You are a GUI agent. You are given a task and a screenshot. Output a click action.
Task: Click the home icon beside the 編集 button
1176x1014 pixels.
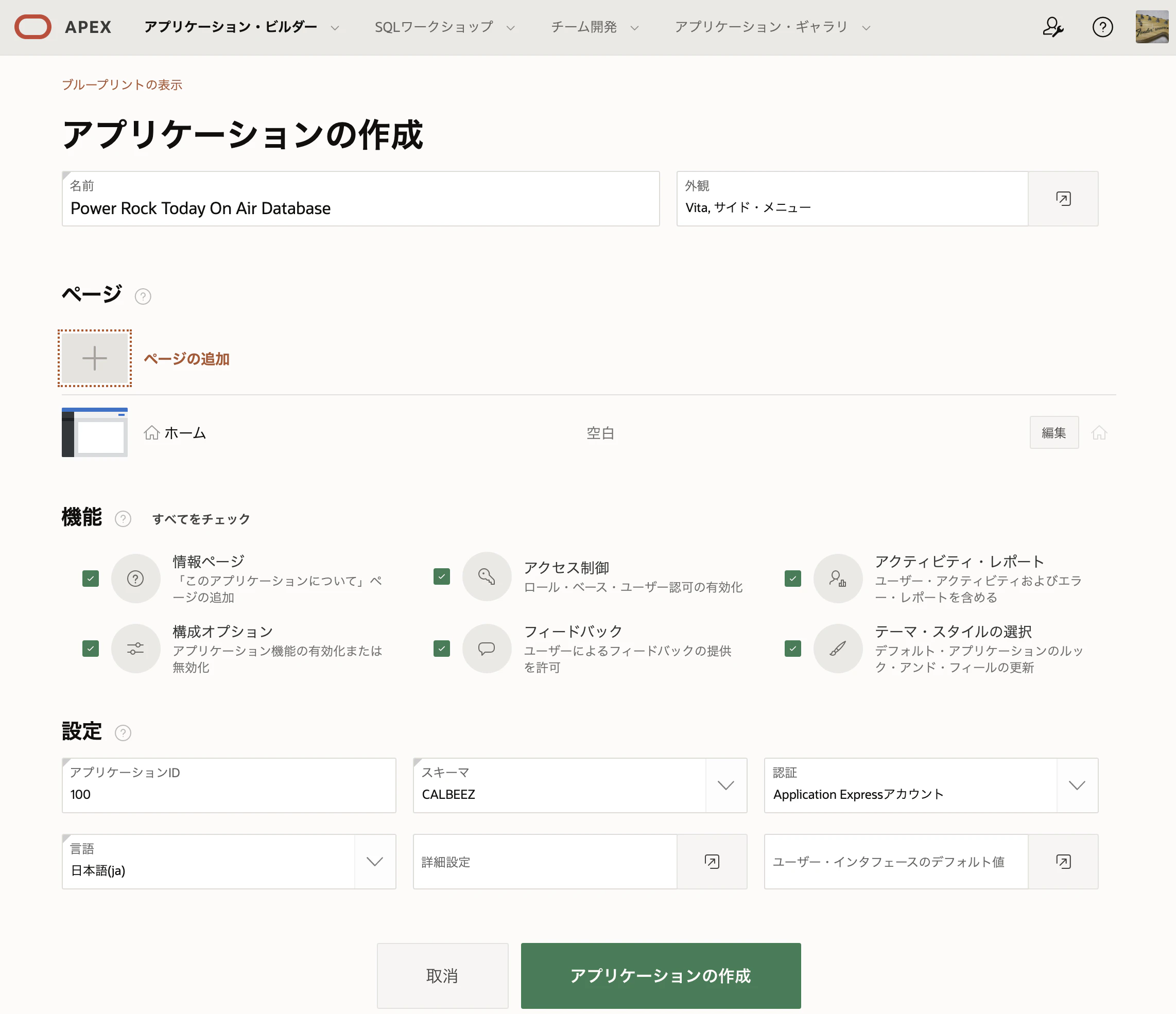click(x=1099, y=432)
